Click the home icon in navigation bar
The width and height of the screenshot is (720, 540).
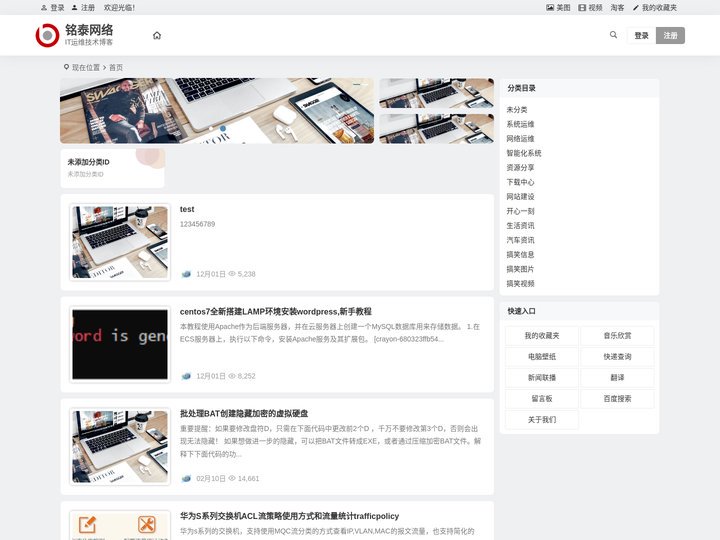pos(157,35)
